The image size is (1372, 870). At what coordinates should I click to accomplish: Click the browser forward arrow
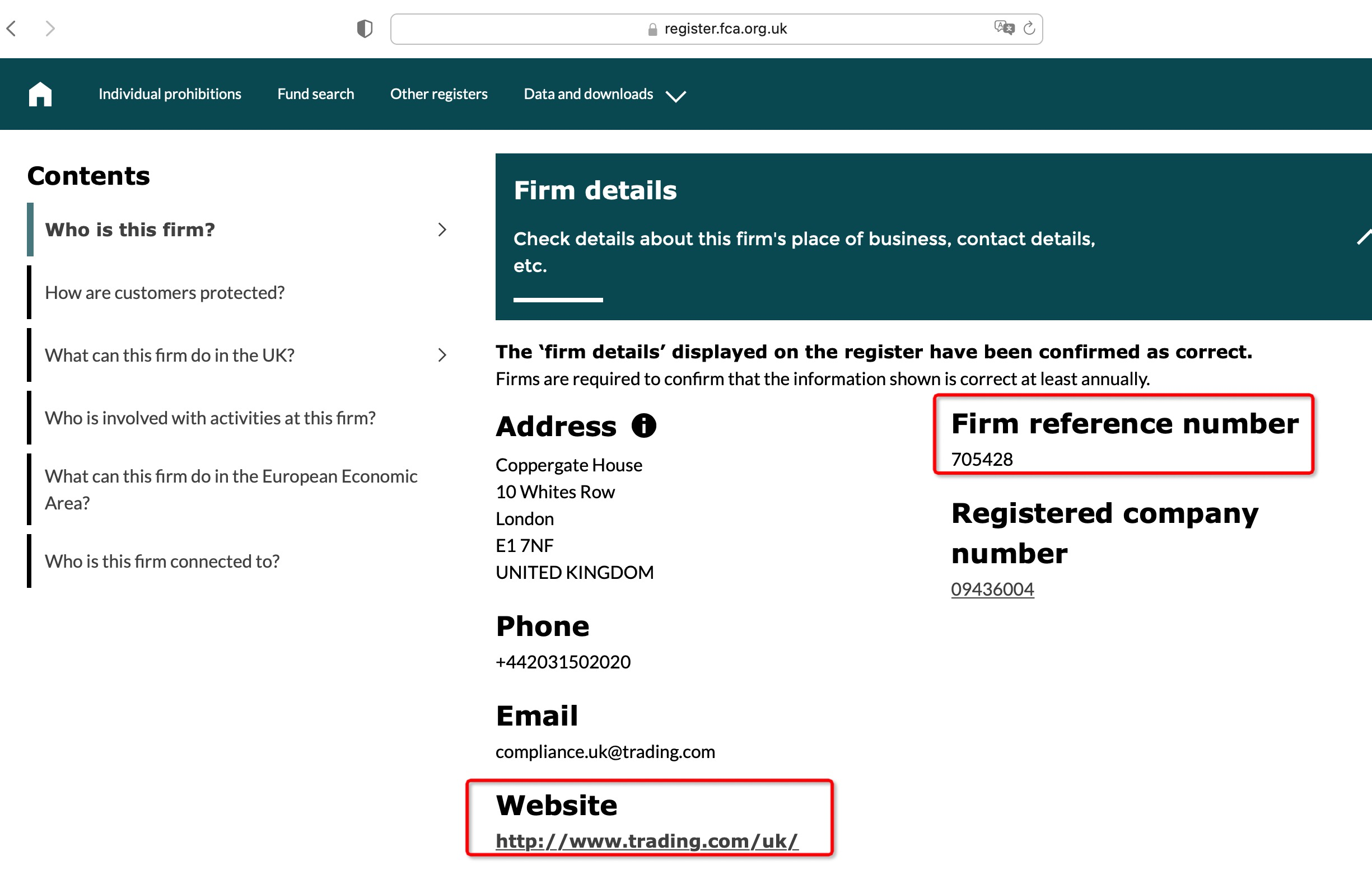pos(50,29)
